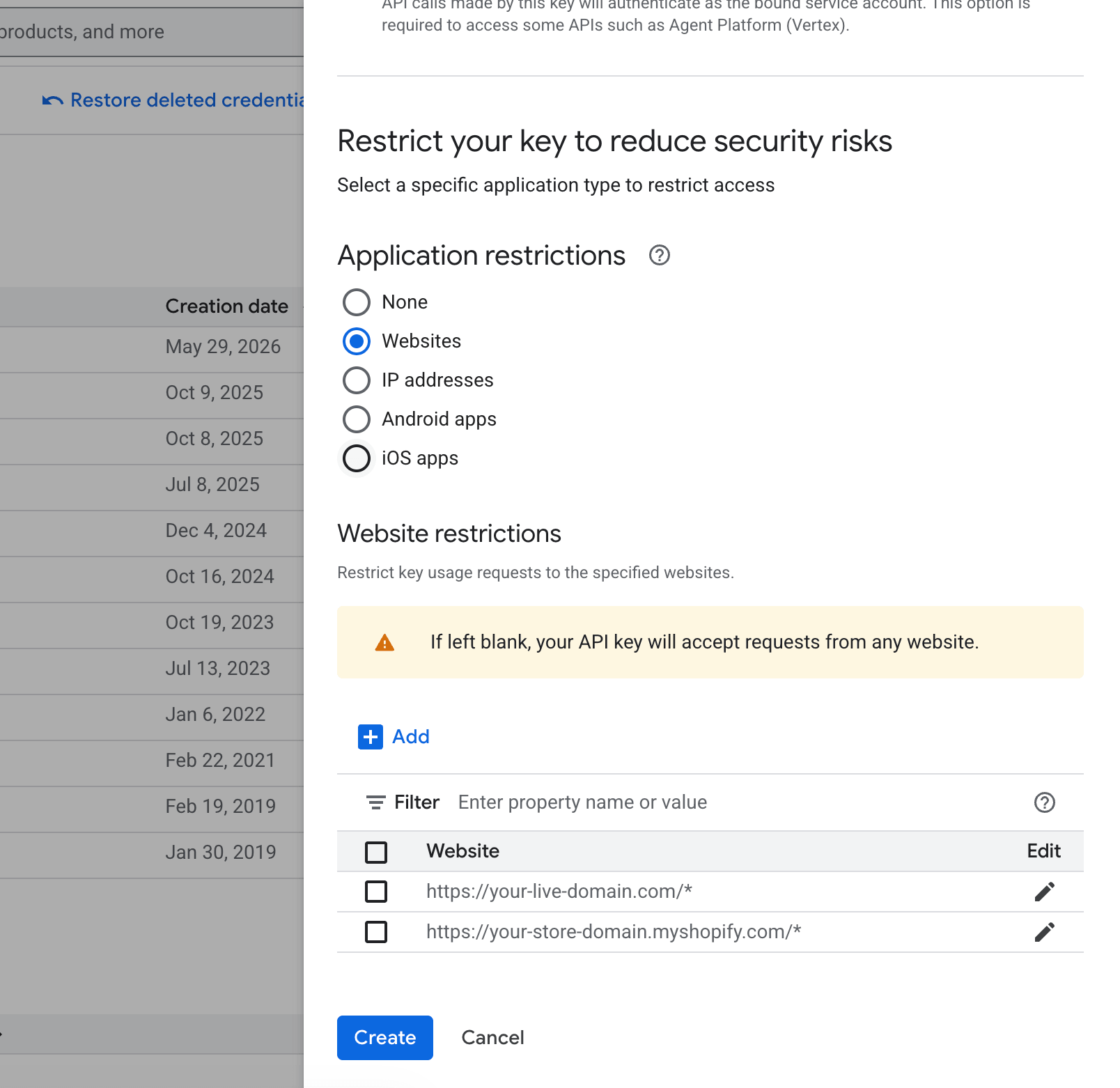This screenshot has width=1120, height=1088.
Task: Click the Create button
Action: [x=385, y=1038]
